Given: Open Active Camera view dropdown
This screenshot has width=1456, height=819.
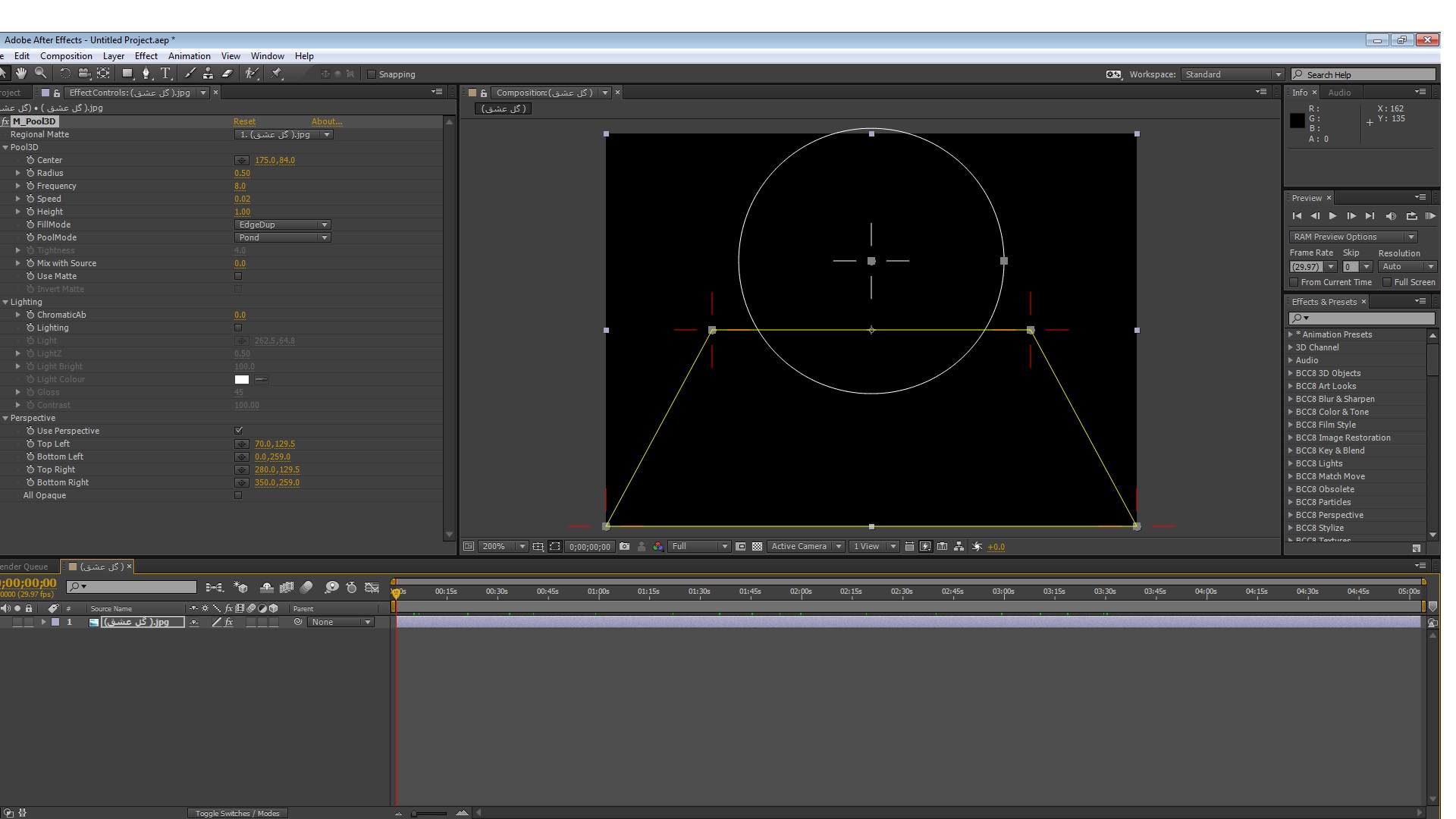Looking at the screenshot, I should click(x=806, y=546).
